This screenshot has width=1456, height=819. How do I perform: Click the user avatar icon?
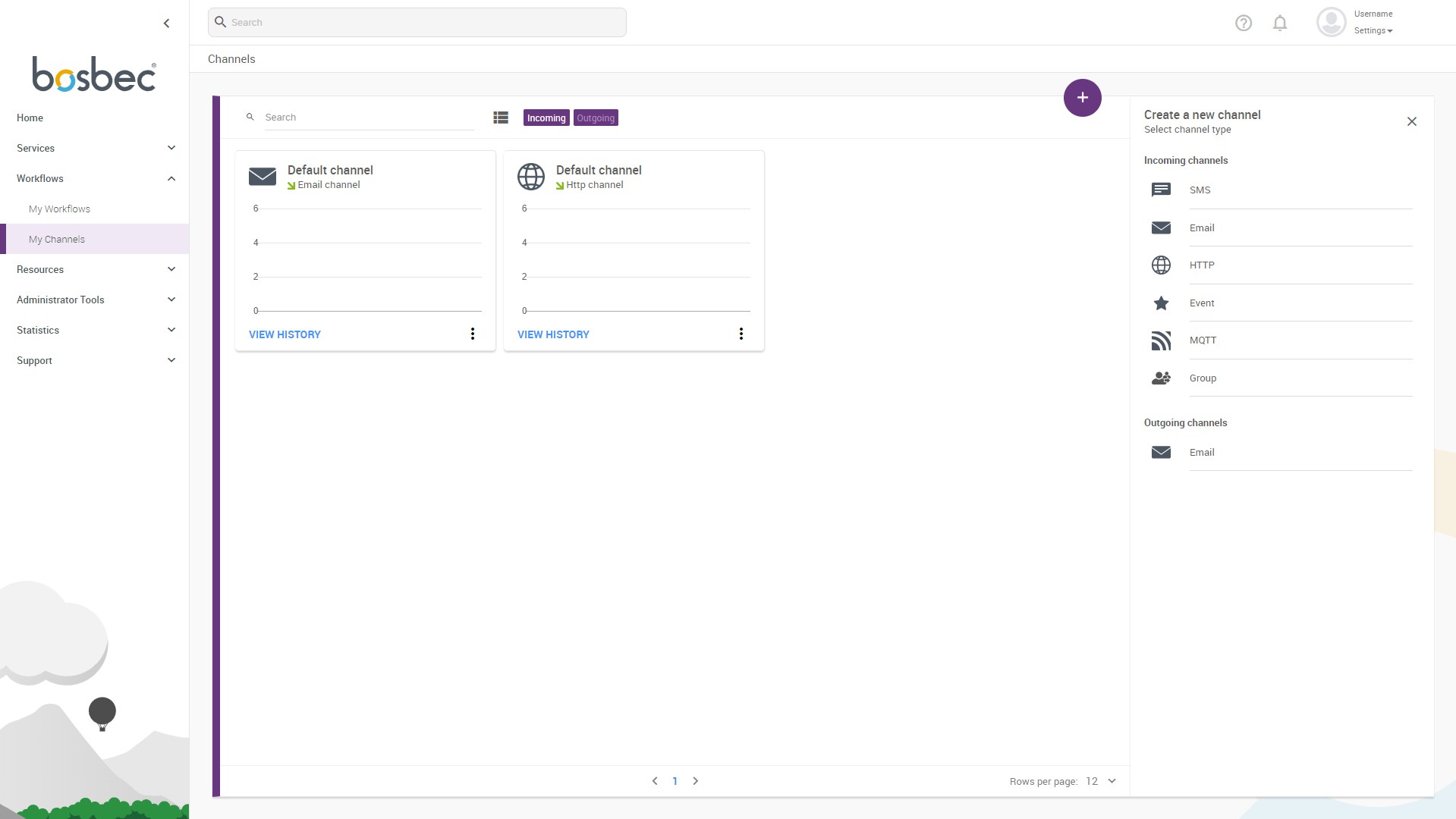click(x=1331, y=22)
